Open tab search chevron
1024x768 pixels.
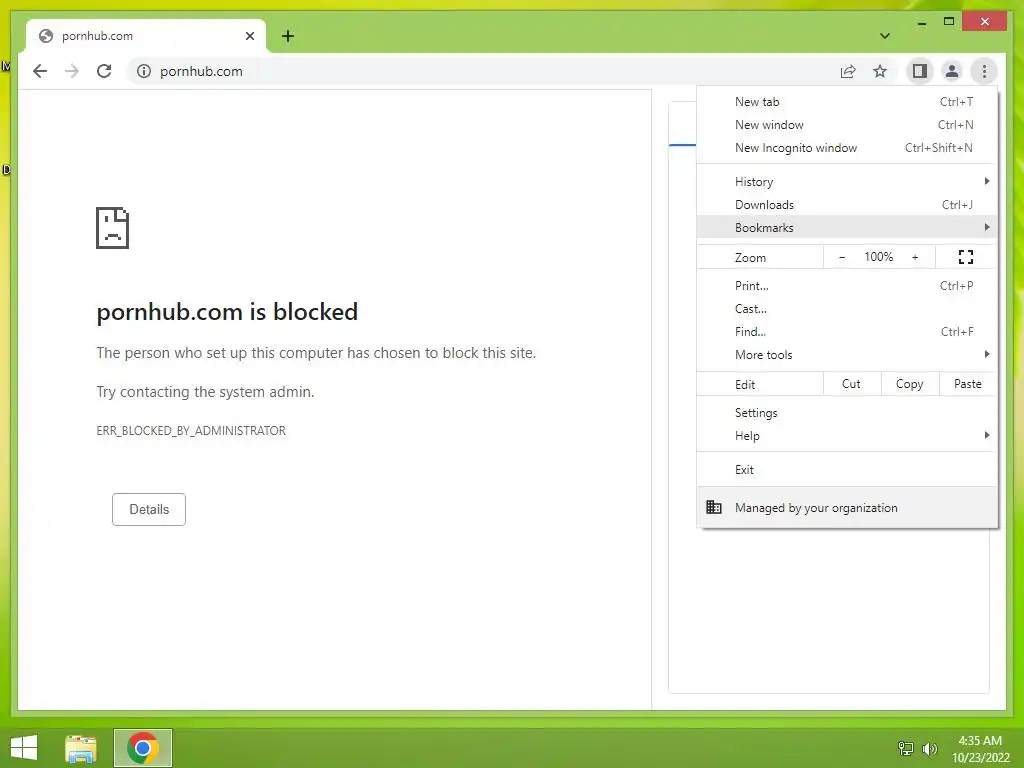[x=885, y=36]
